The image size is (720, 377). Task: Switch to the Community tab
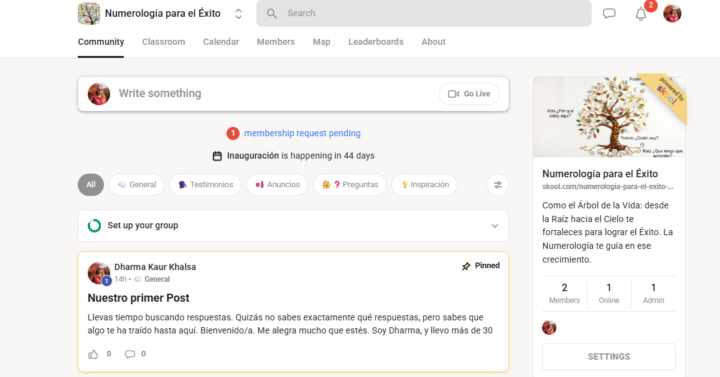(x=101, y=42)
